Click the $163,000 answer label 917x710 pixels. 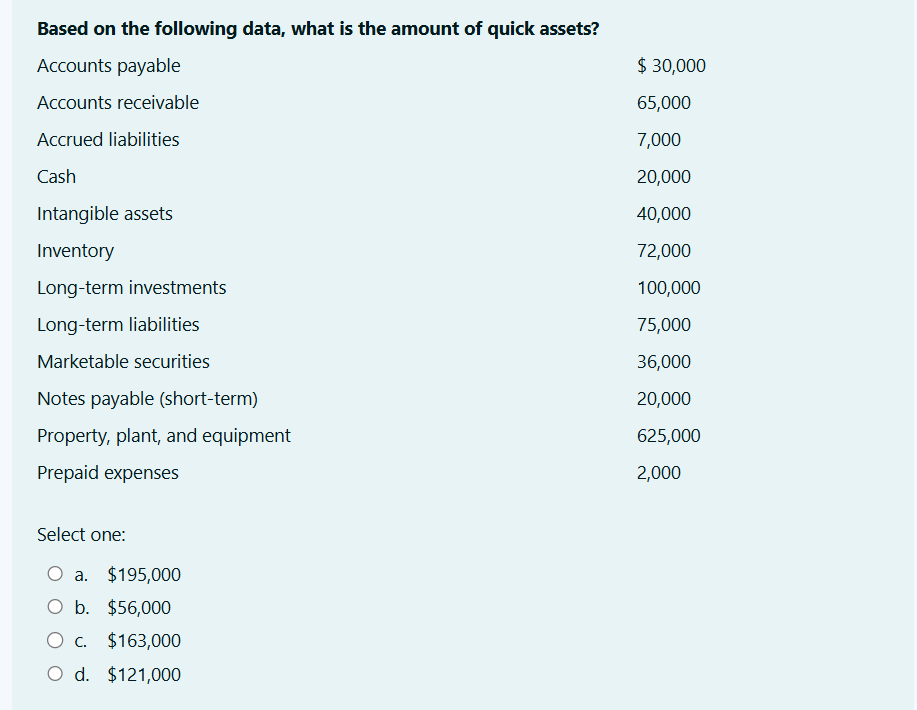click(143, 640)
